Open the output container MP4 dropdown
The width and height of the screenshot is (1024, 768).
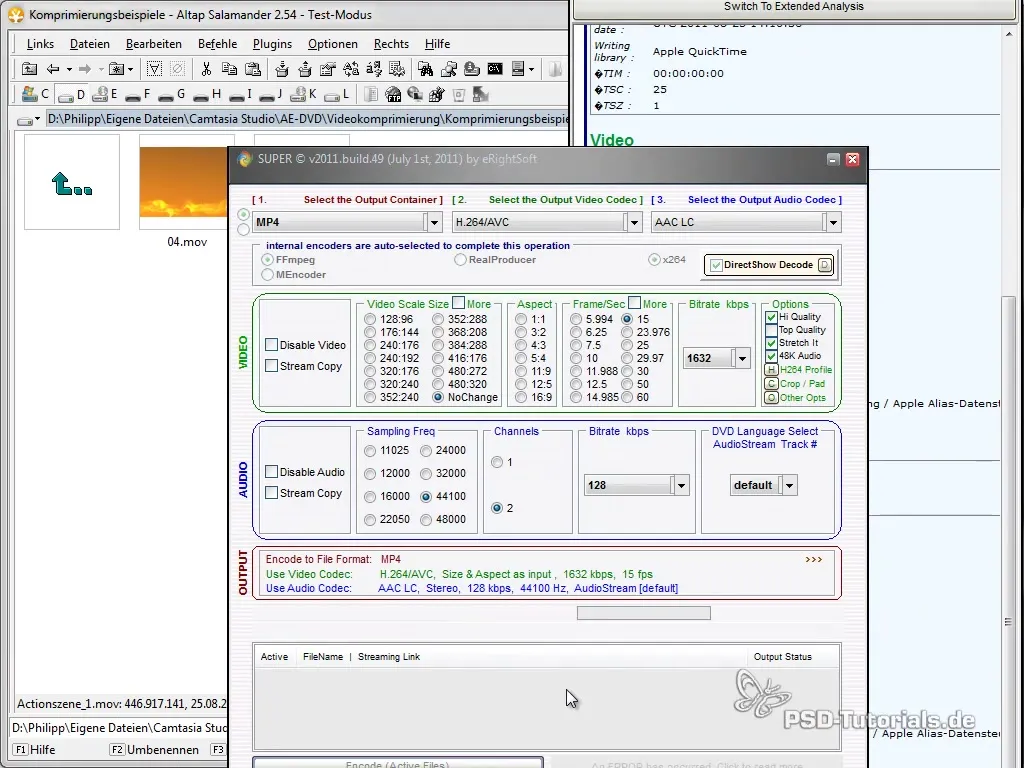434,223
